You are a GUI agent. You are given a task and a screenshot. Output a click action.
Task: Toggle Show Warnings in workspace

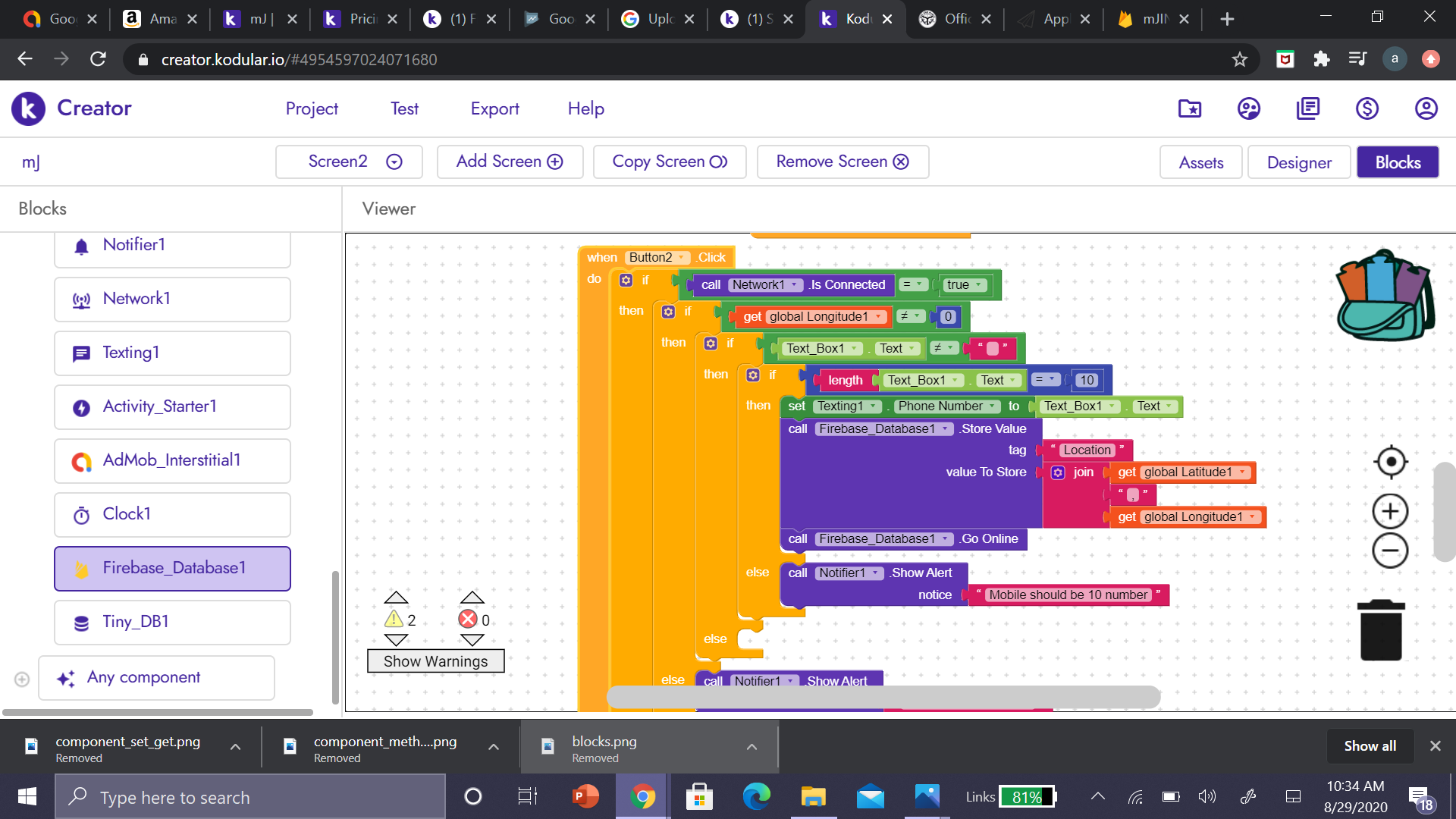(435, 661)
